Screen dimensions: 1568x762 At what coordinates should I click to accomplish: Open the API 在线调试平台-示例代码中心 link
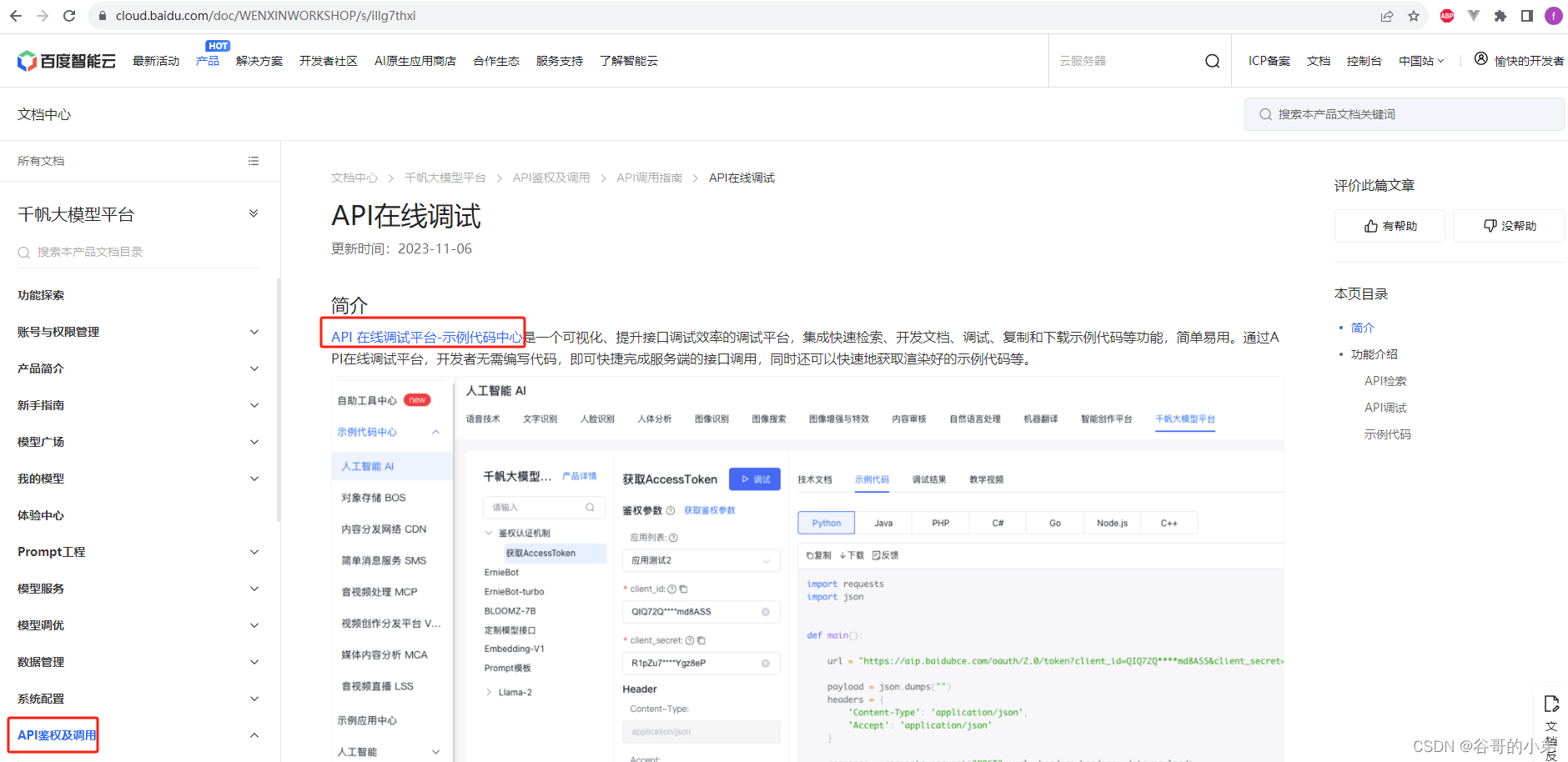[426, 337]
